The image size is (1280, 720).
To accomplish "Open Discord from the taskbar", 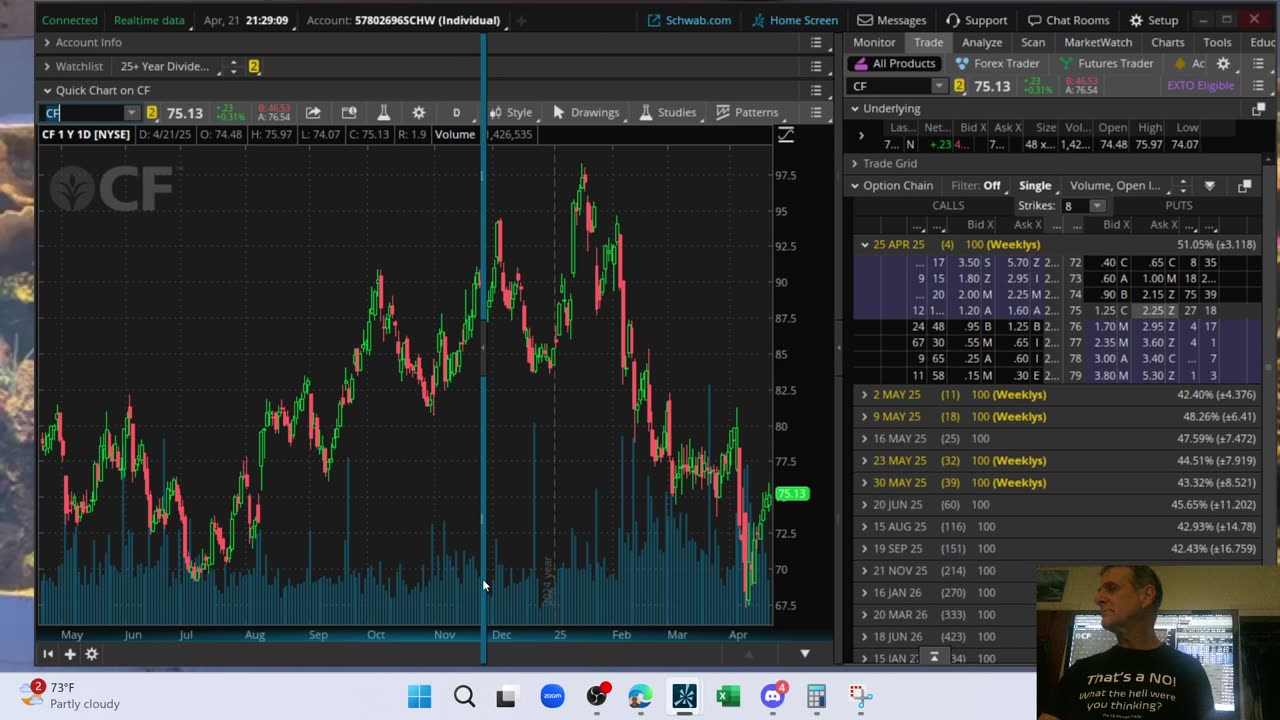I will pyautogui.click(x=772, y=696).
